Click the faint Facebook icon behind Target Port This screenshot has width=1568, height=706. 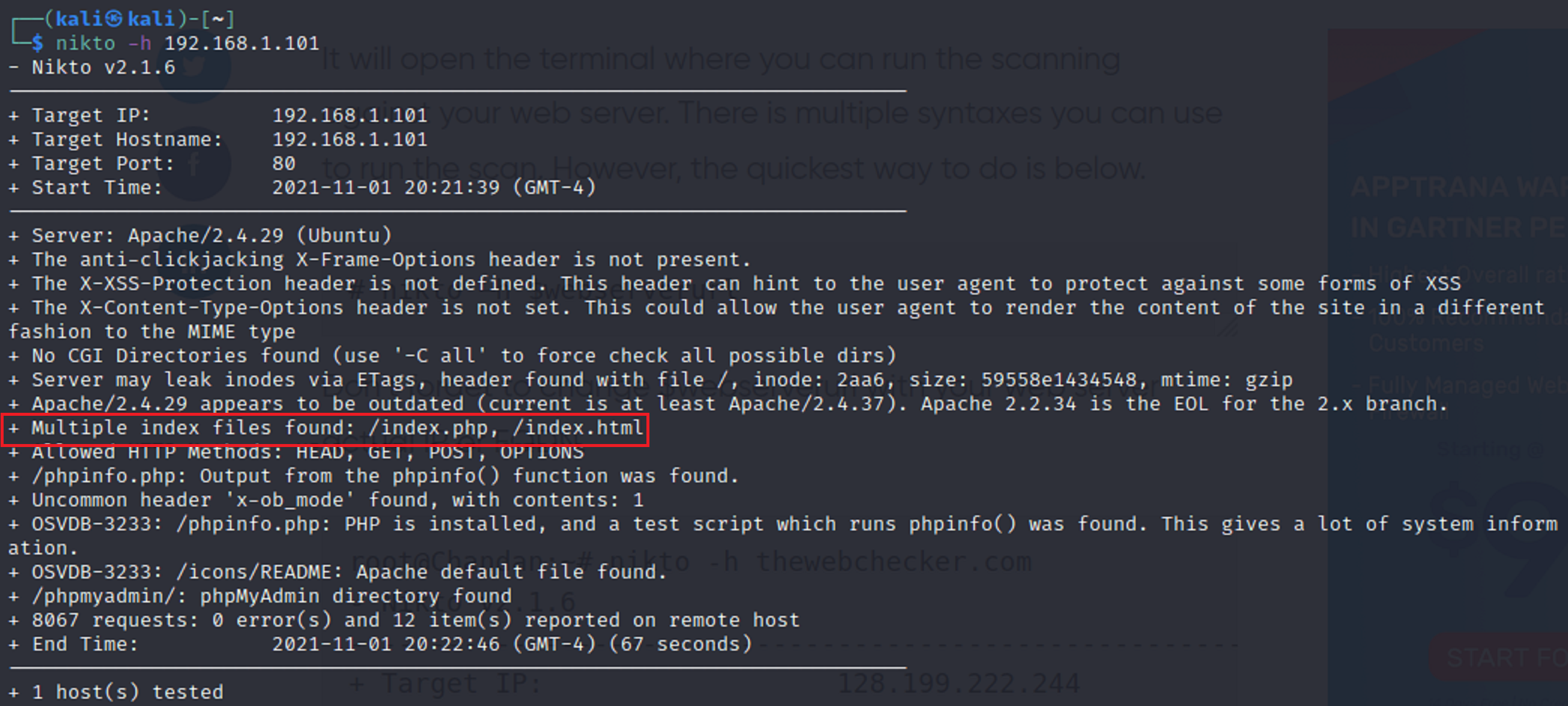tap(193, 165)
